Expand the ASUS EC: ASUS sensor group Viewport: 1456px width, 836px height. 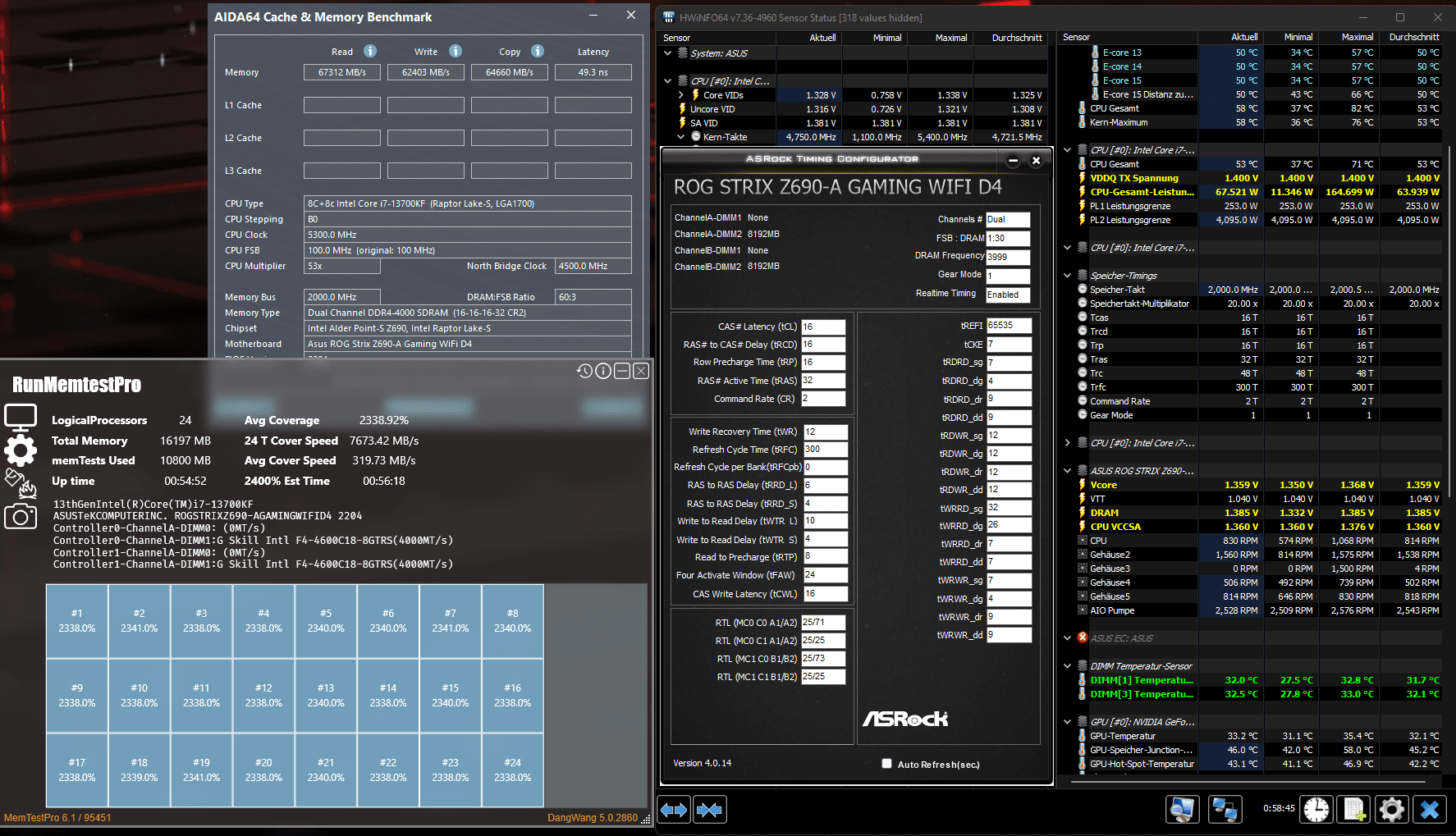[1067, 638]
